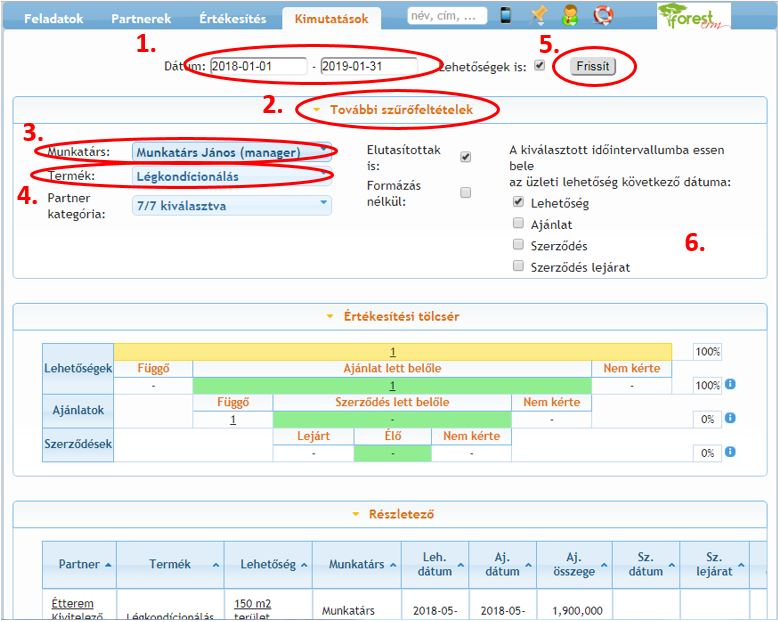The width and height of the screenshot is (778, 622).
Task: Click the start date input field
Action: [x=258, y=67]
